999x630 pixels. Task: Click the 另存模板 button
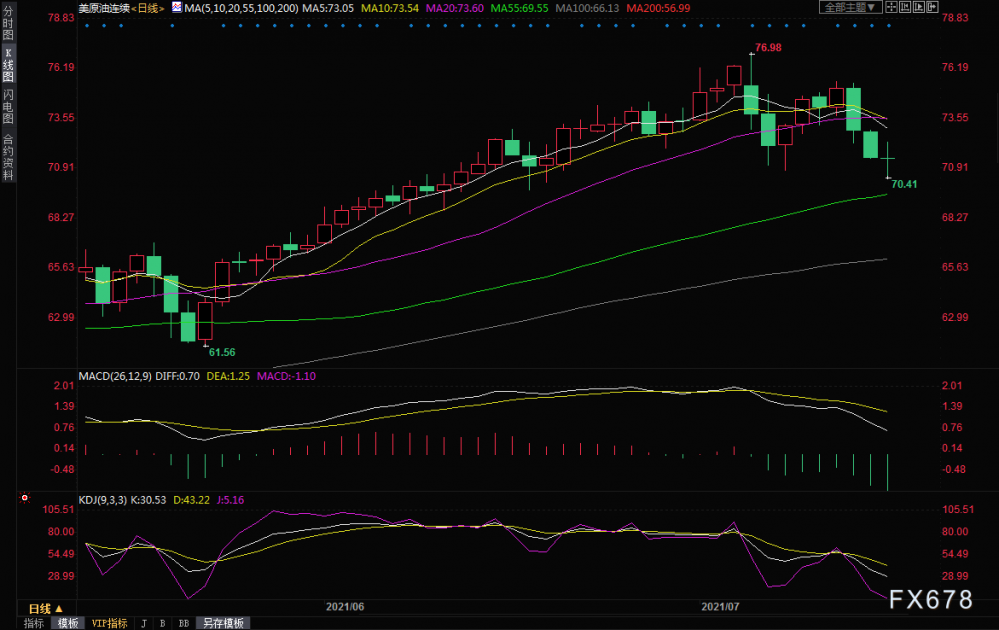pos(224,623)
